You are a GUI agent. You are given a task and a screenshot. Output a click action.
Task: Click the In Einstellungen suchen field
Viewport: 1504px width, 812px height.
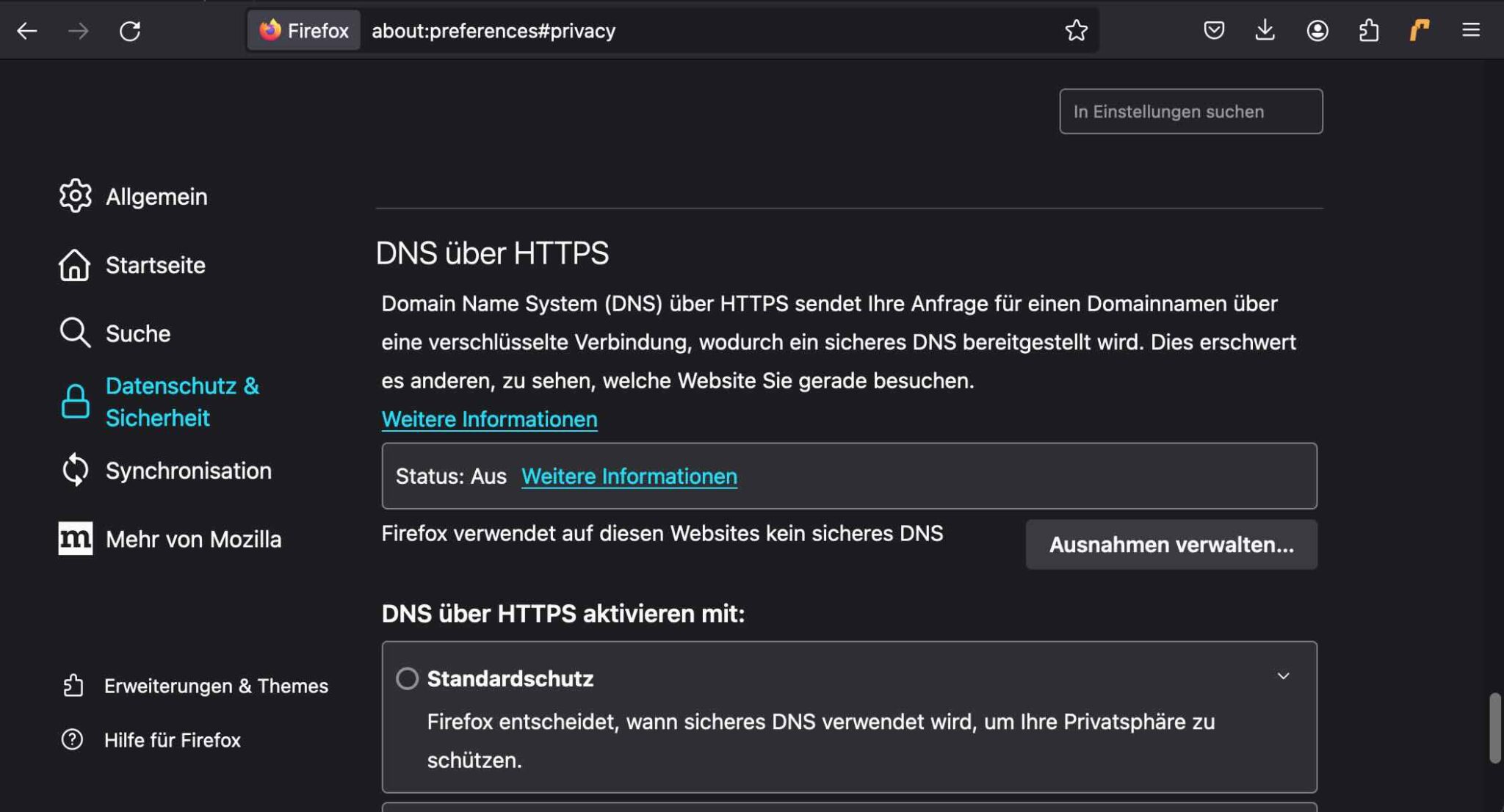1190,111
